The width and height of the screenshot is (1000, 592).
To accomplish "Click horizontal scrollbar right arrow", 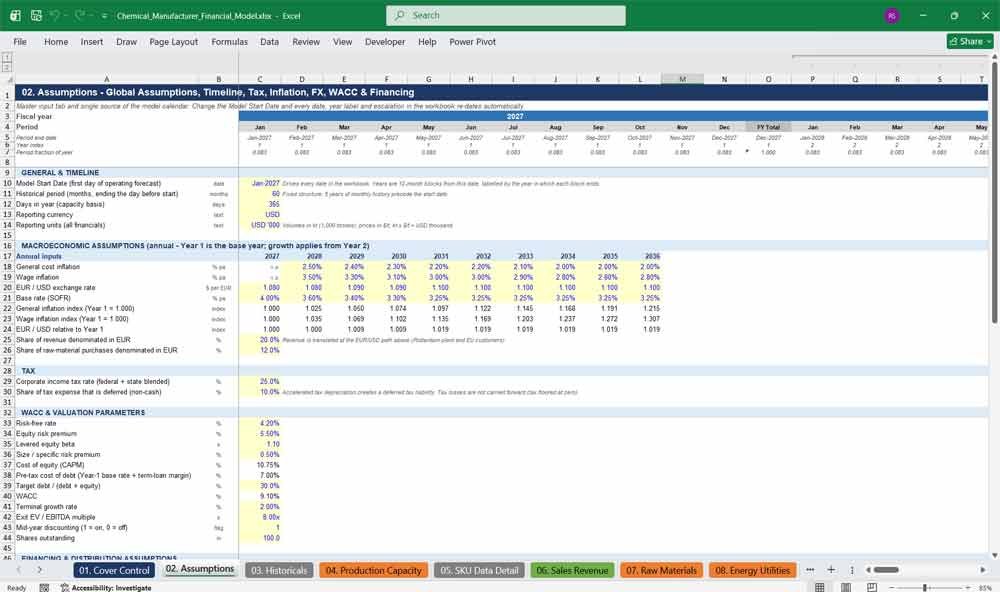I will 982,570.
